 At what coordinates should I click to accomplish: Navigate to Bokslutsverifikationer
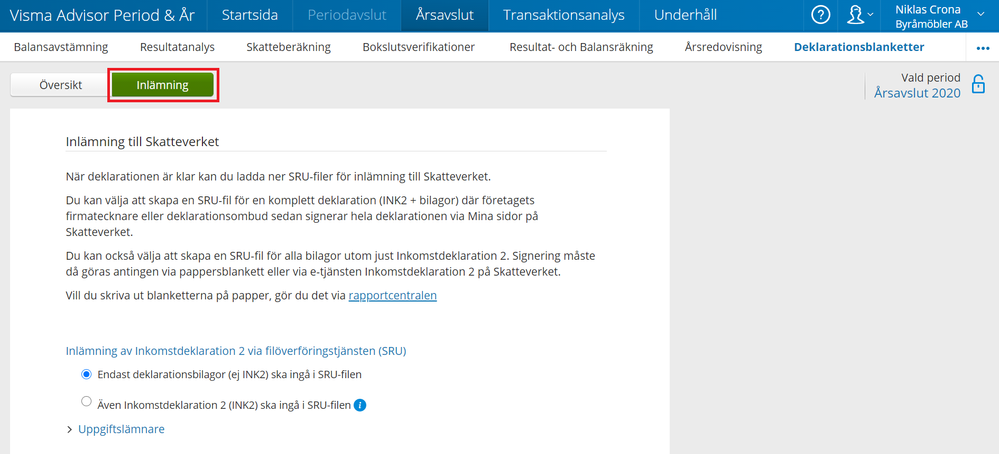(418, 47)
